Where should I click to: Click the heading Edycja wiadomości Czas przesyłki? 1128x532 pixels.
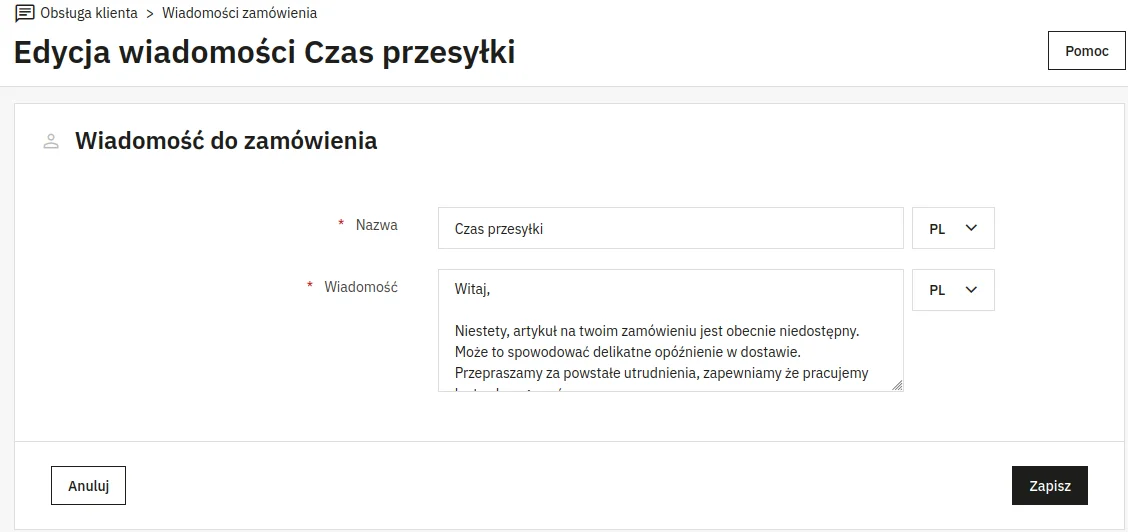coord(264,52)
